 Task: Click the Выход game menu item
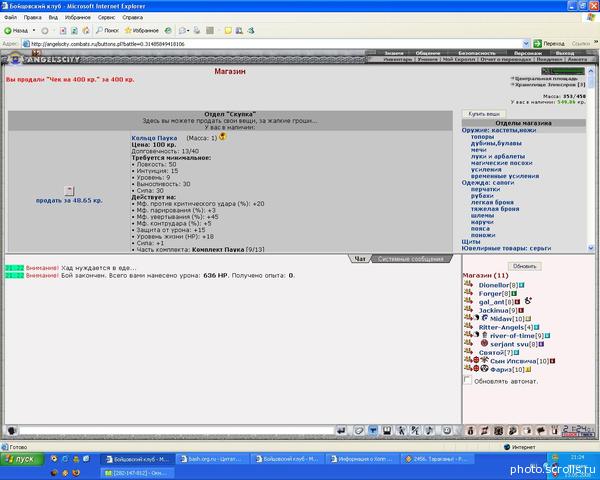[565, 53]
